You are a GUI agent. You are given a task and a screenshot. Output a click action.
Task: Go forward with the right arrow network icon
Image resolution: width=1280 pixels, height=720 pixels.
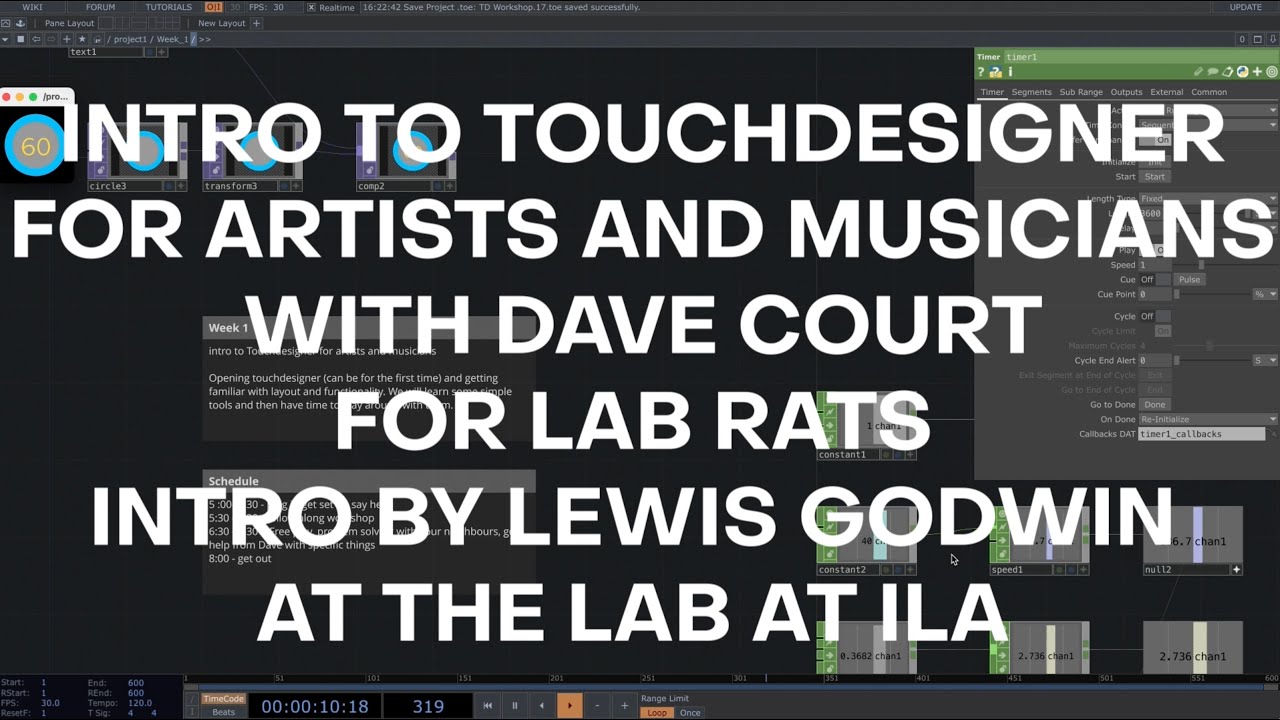(x=52, y=39)
